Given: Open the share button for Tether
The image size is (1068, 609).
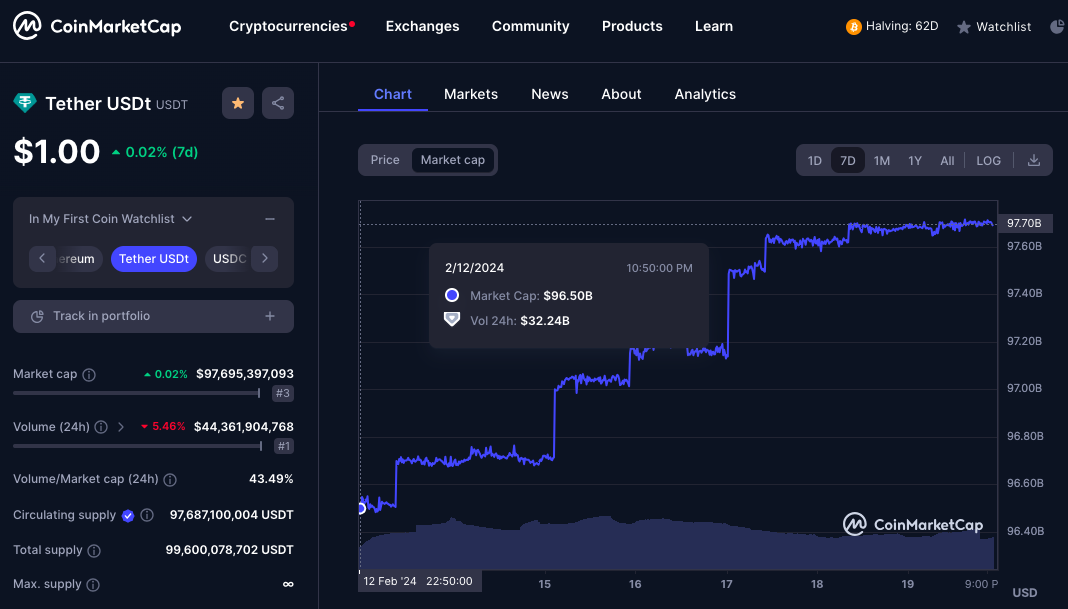Looking at the screenshot, I should point(278,103).
